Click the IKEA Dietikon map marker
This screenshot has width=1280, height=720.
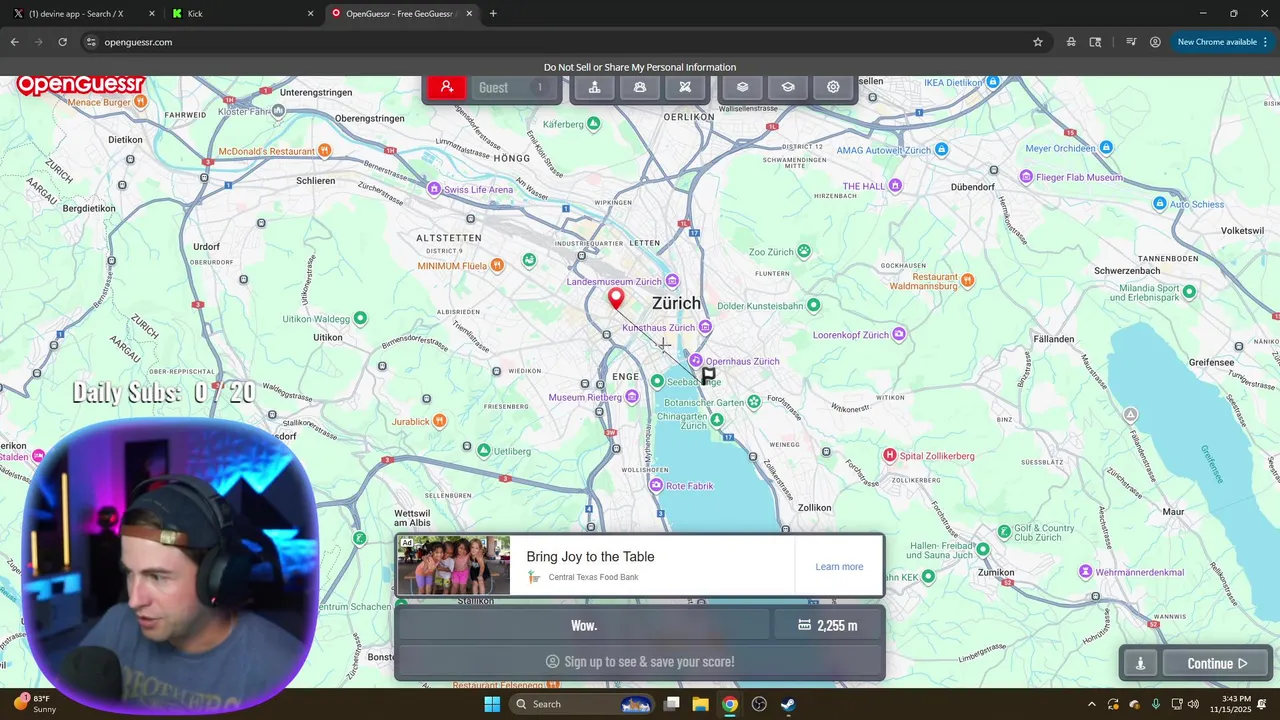[992, 82]
